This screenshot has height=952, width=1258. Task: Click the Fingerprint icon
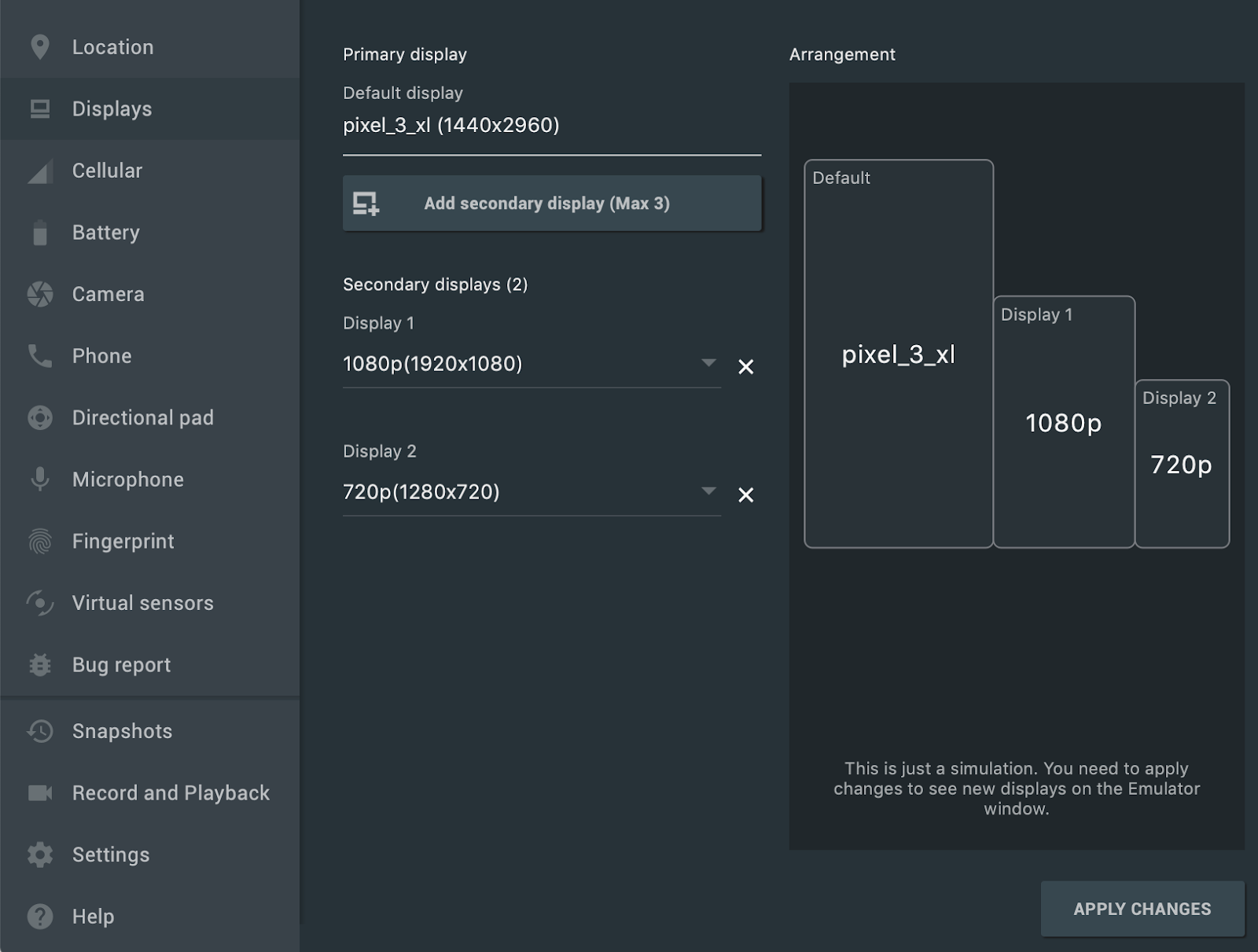pyautogui.click(x=39, y=541)
